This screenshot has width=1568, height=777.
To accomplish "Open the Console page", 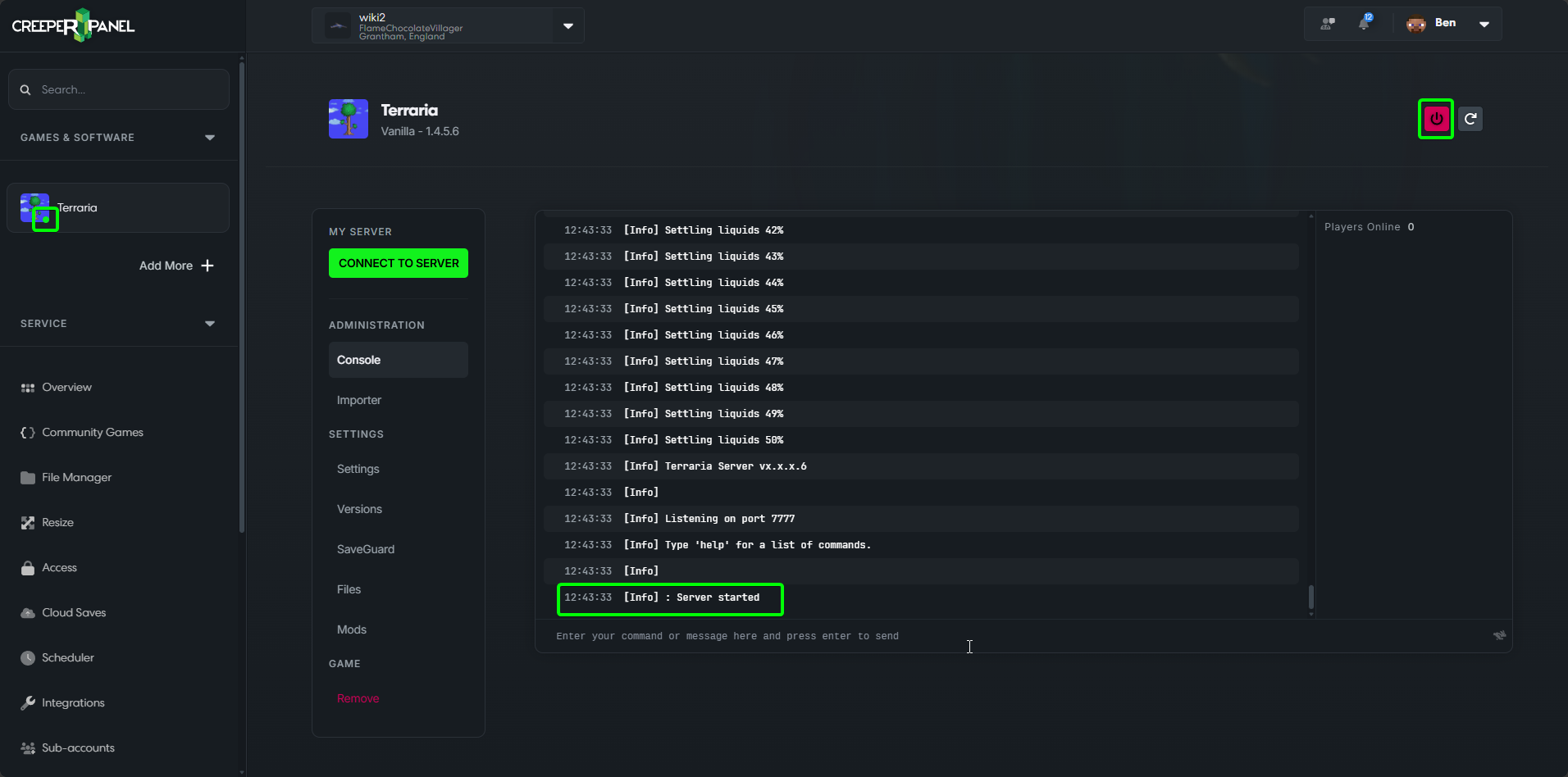I will 399,360.
